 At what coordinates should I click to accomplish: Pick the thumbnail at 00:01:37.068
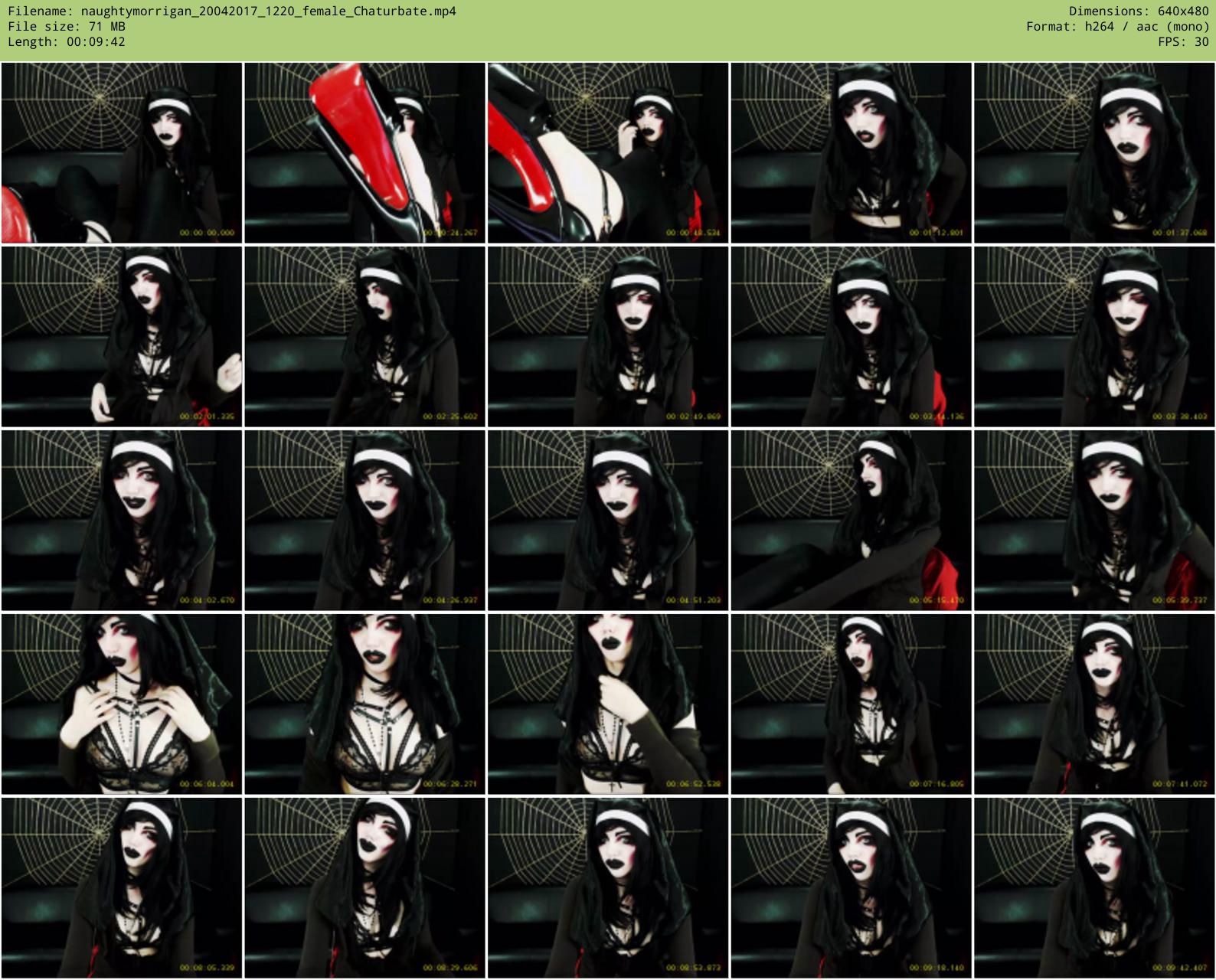pyautogui.click(x=1094, y=152)
